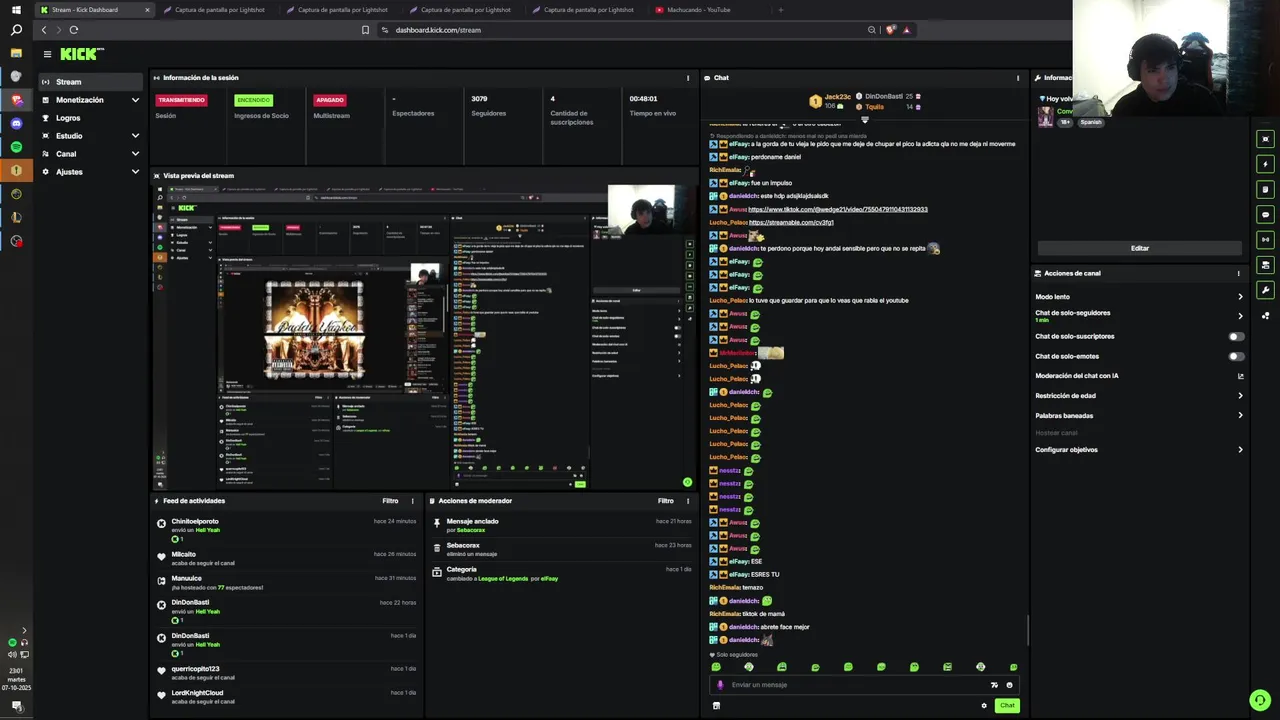Open Brave Shields lion icon
This screenshot has height=720, width=1280.
click(890, 30)
